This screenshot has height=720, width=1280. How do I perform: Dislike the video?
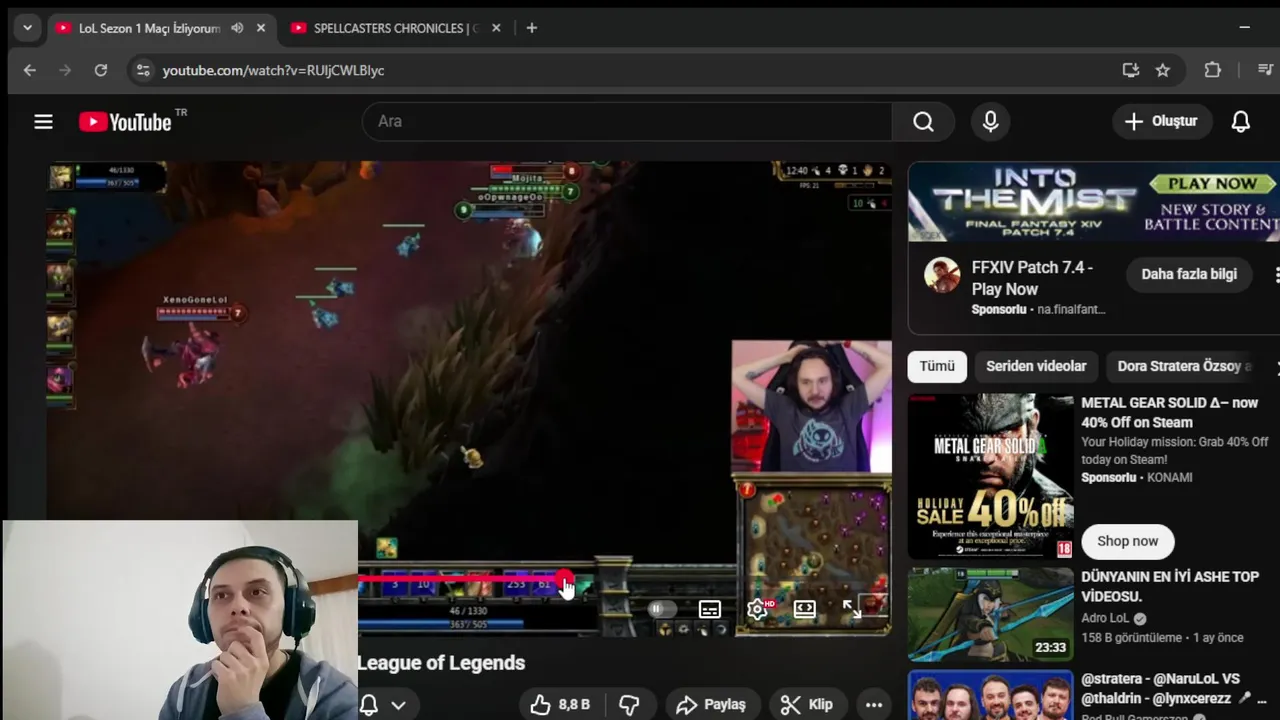click(629, 705)
